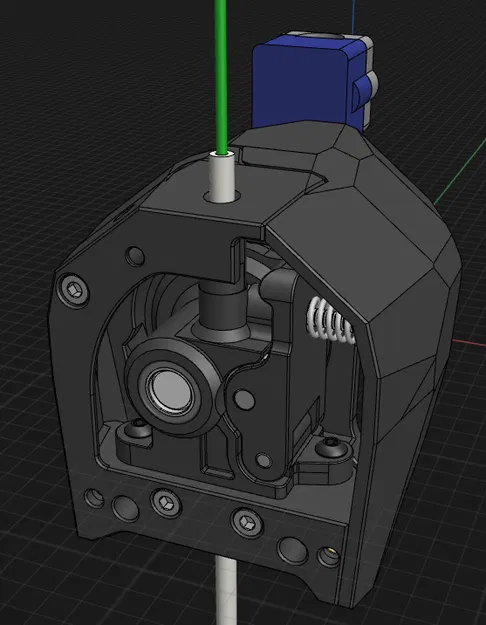This screenshot has width=486, height=625.
Task: Click the white PTFE tube at the top inlet
Action: tap(222, 177)
